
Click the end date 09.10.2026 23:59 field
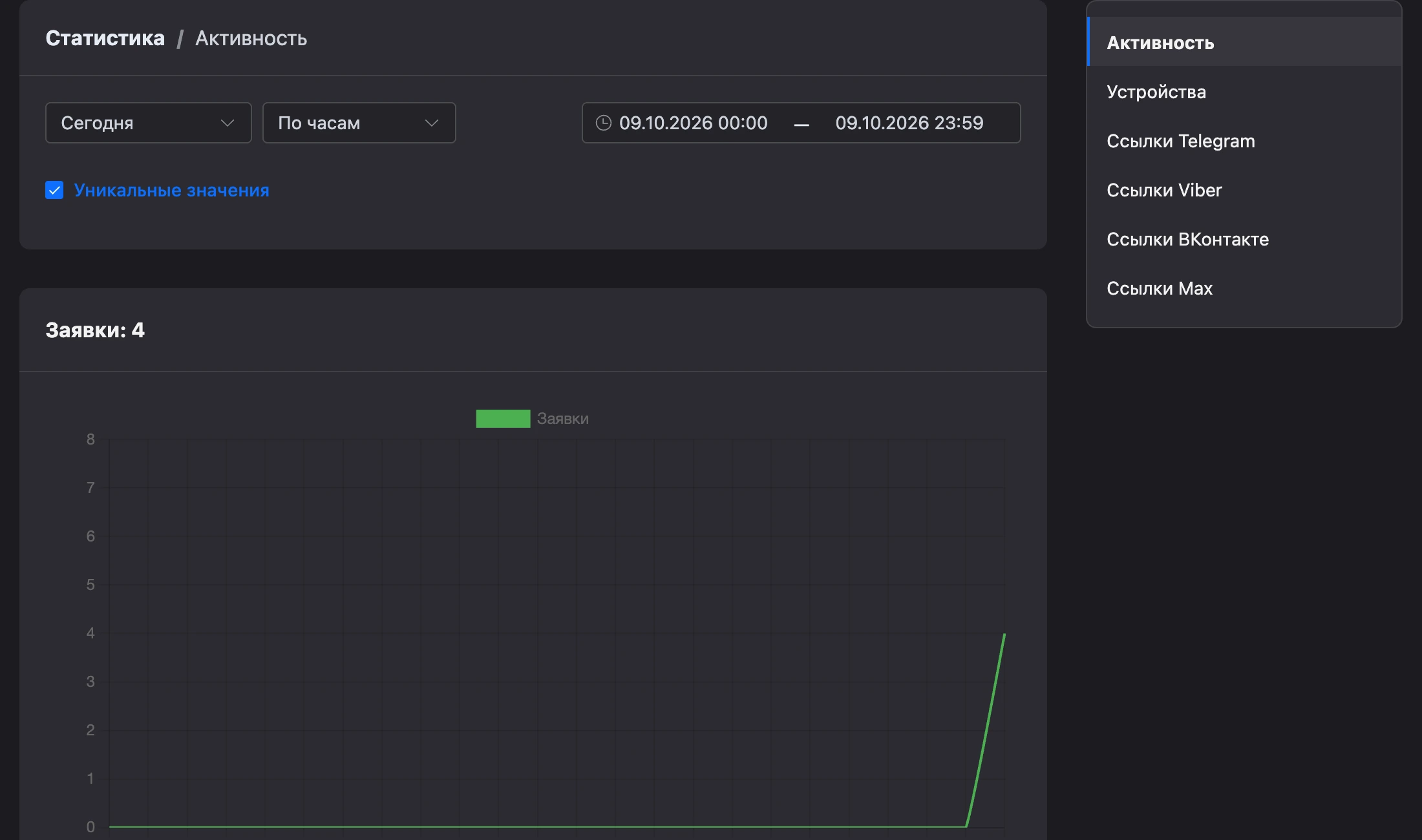click(909, 123)
